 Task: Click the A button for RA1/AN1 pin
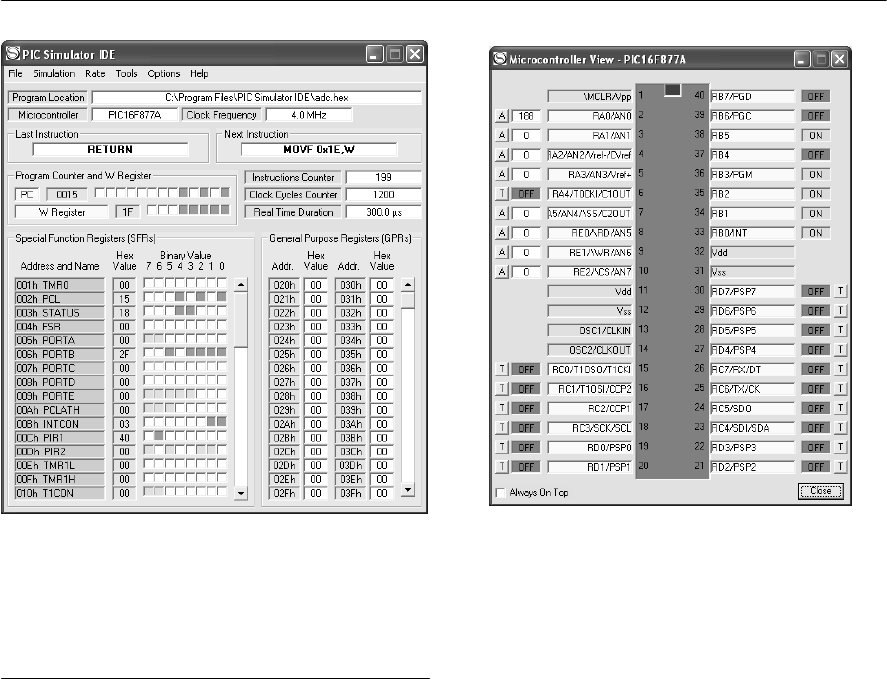click(501, 136)
